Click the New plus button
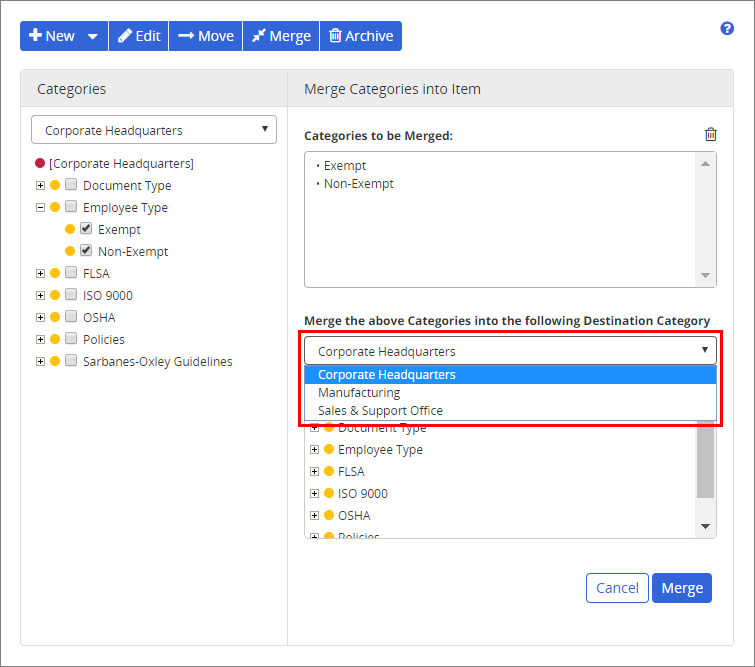This screenshot has width=755, height=667. 52,36
